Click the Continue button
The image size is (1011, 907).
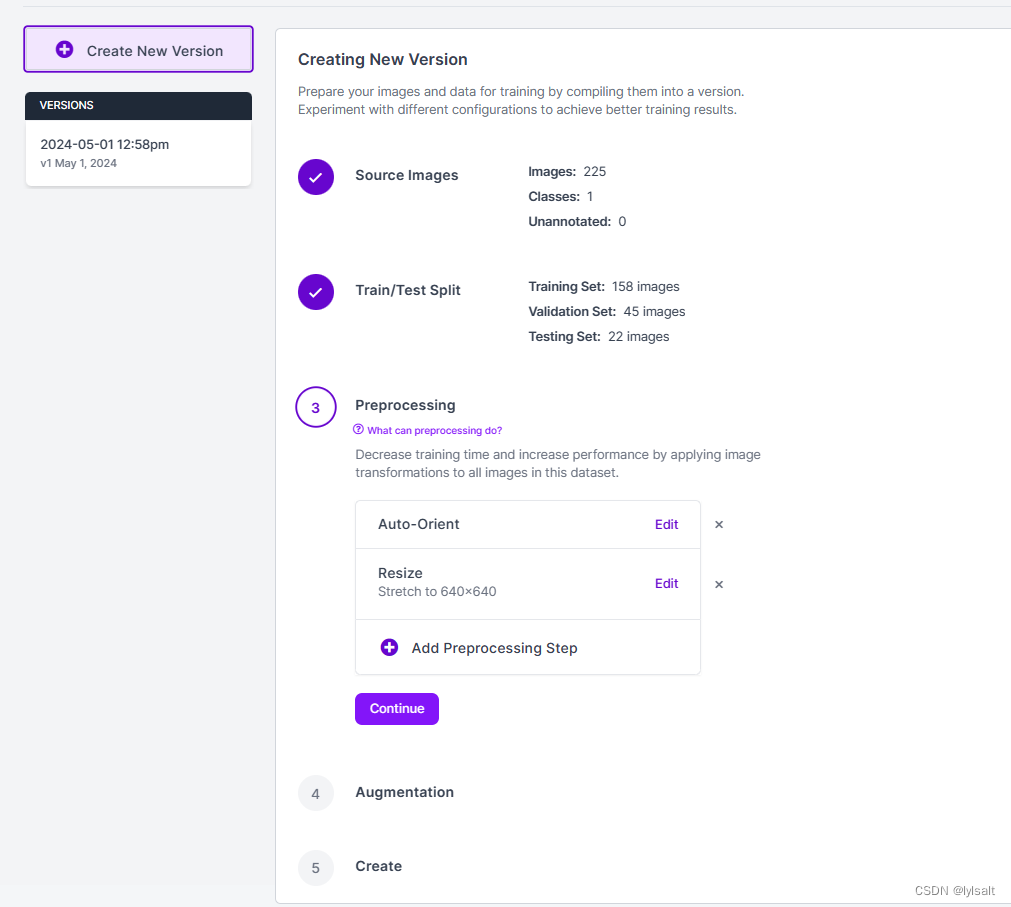click(397, 708)
